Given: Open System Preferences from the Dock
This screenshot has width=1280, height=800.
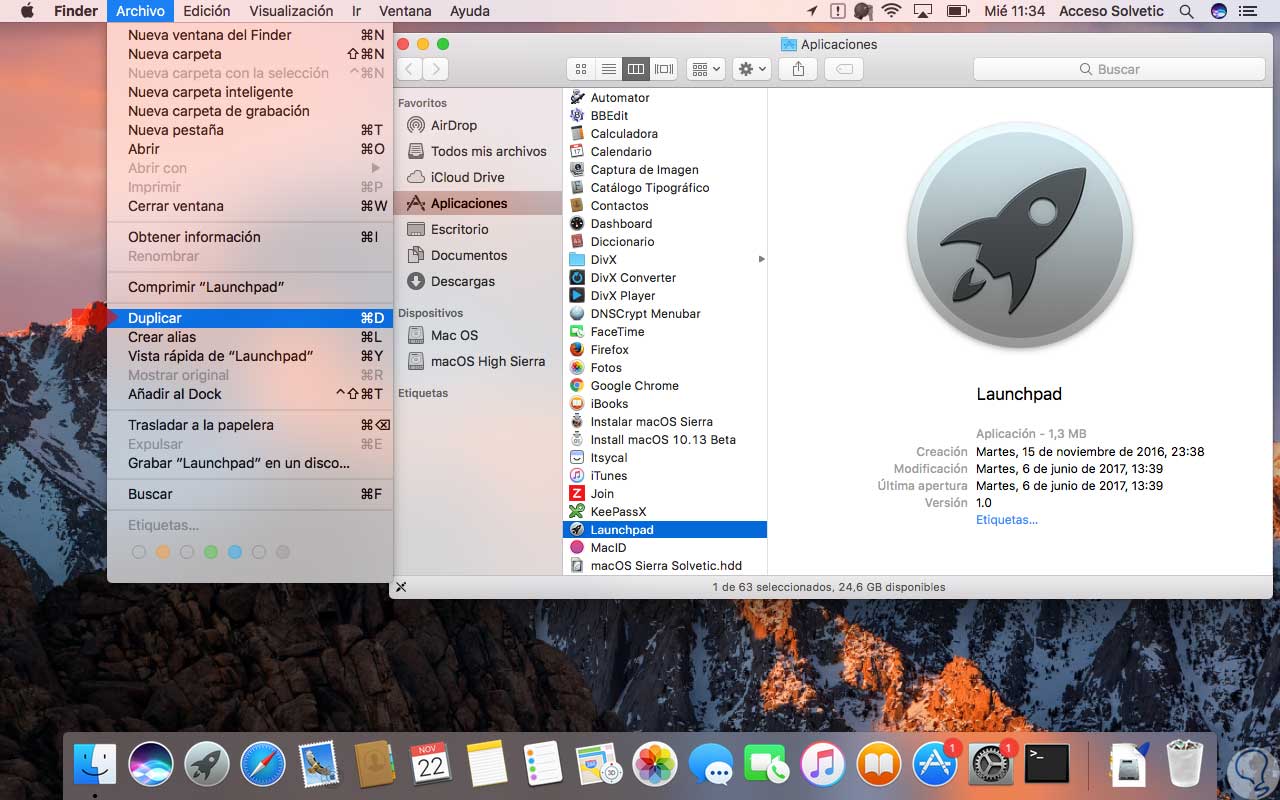Looking at the screenshot, I should point(991,765).
